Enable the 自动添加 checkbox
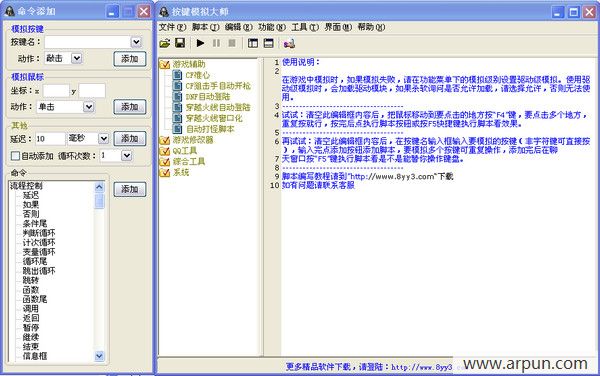The image size is (600, 376). (15, 156)
